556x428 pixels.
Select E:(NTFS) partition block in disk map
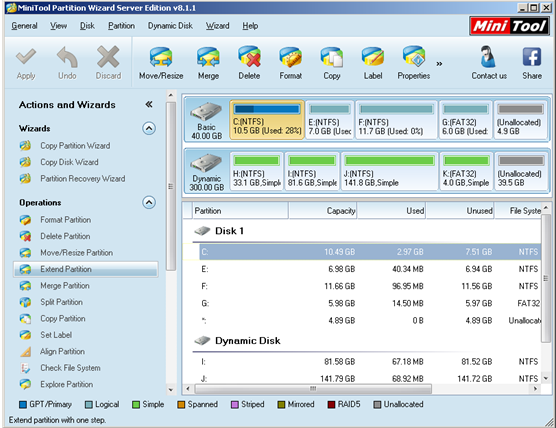pos(329,120)
